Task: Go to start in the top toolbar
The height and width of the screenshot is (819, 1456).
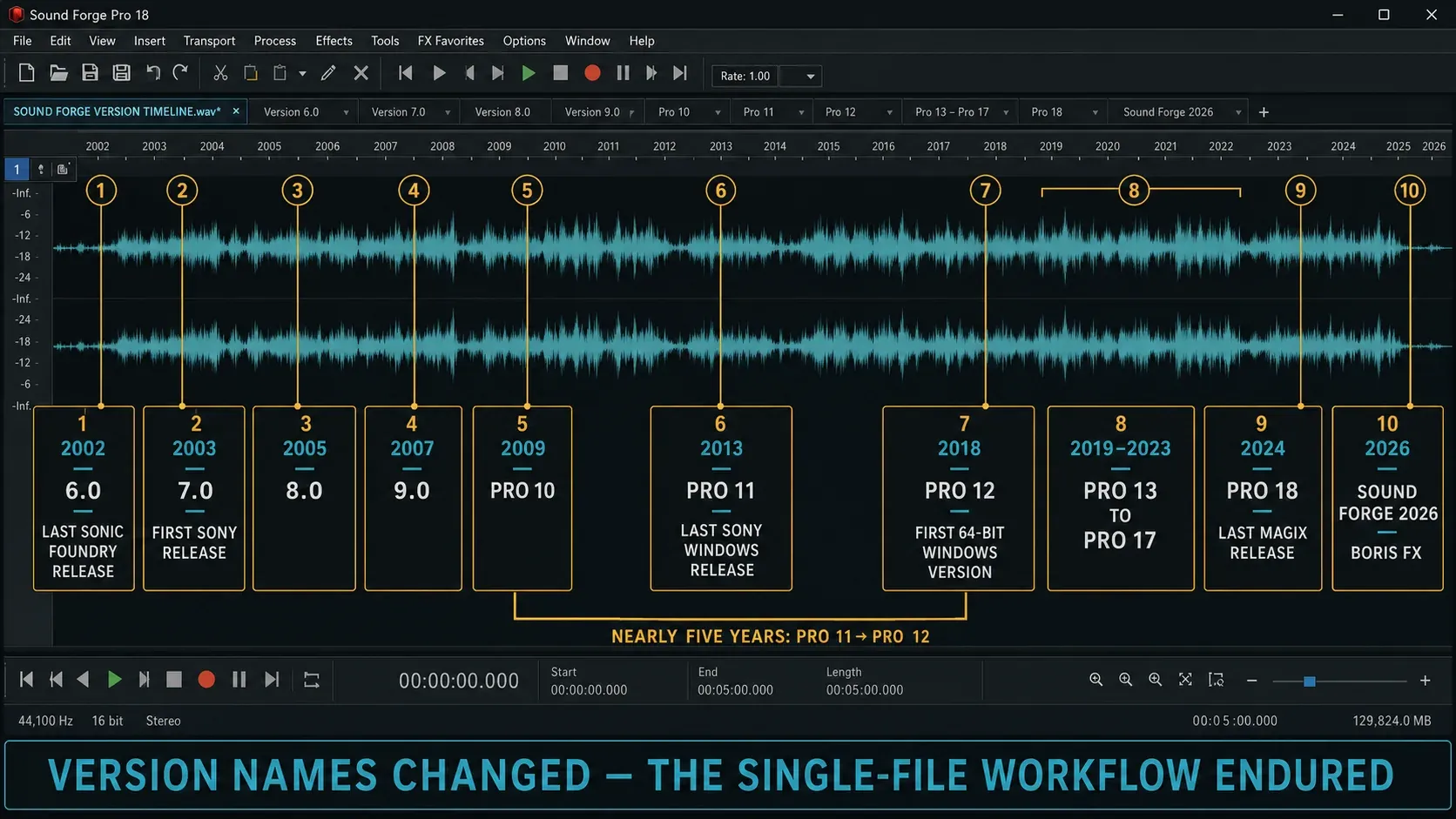Action: pyautogui.click(x=405, y=73)
